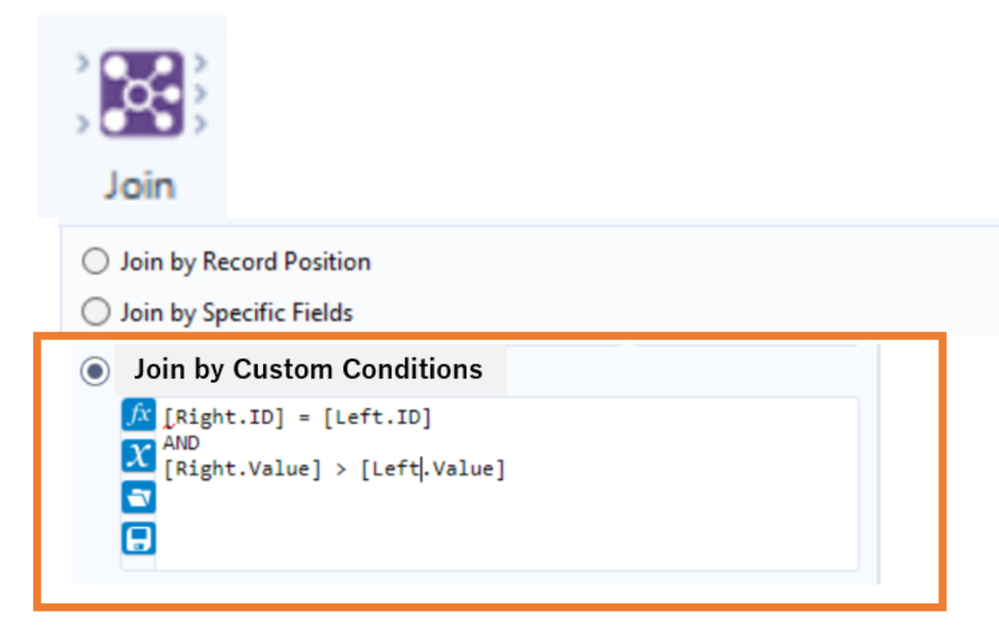
Task: Click the bottom left input anchor of Join
Action: coord(80,124)
